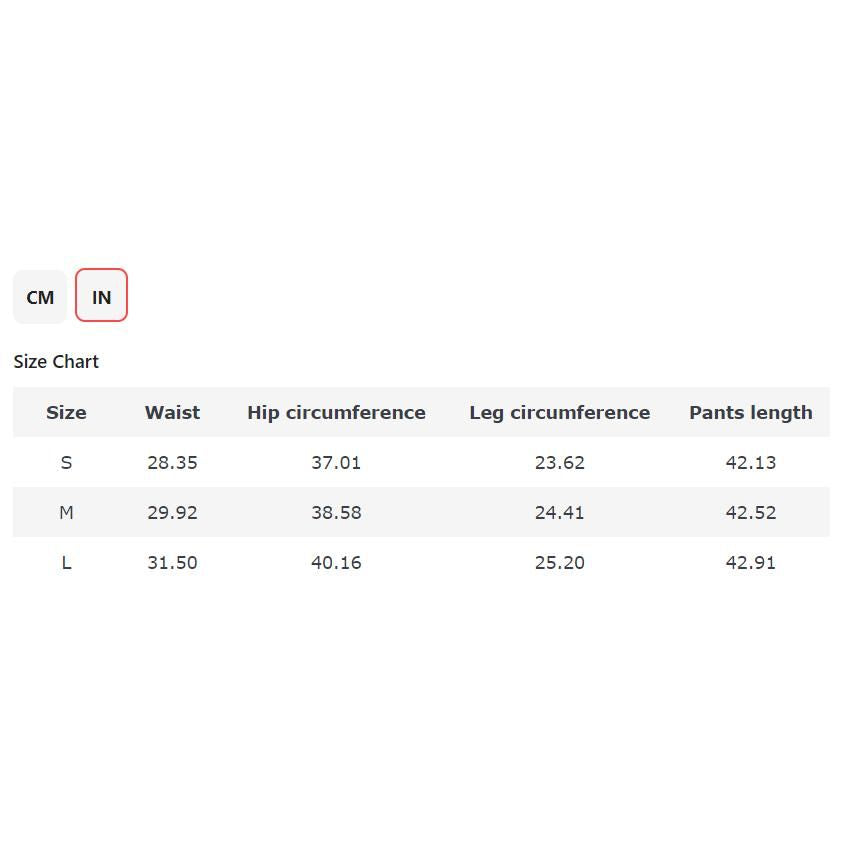Click the Size column header
Viewport: 845px width, 845px height.
point(66,412)
